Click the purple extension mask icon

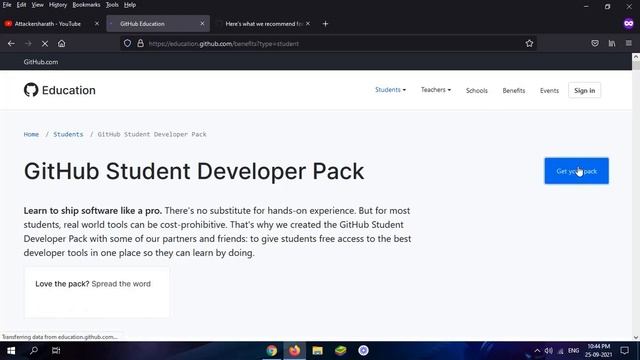(629, 24)
